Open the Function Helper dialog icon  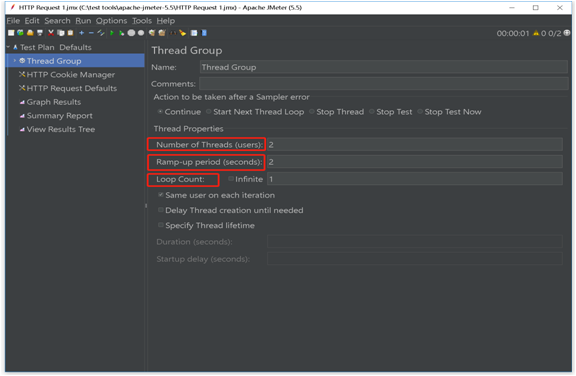click(194, 33)
